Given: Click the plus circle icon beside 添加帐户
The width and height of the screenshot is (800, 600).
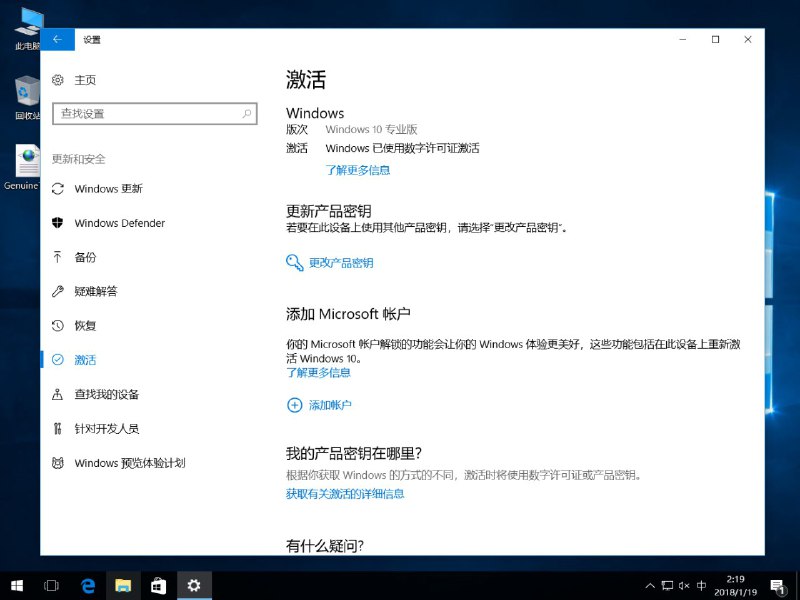Looking at the screenshot, I should [294, 405].
